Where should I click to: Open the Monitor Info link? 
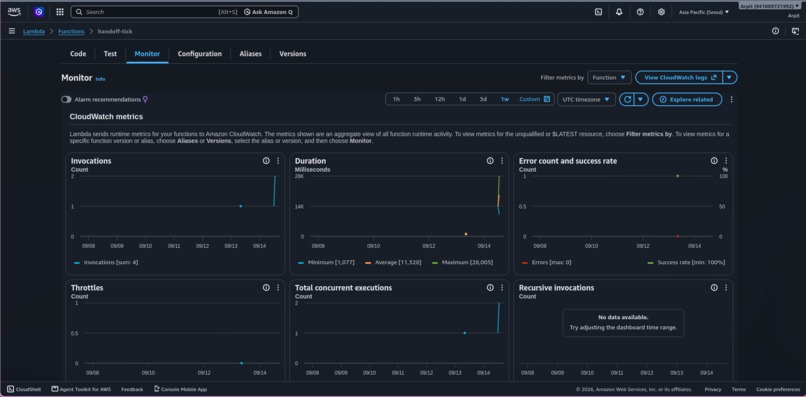click(100, 79)
